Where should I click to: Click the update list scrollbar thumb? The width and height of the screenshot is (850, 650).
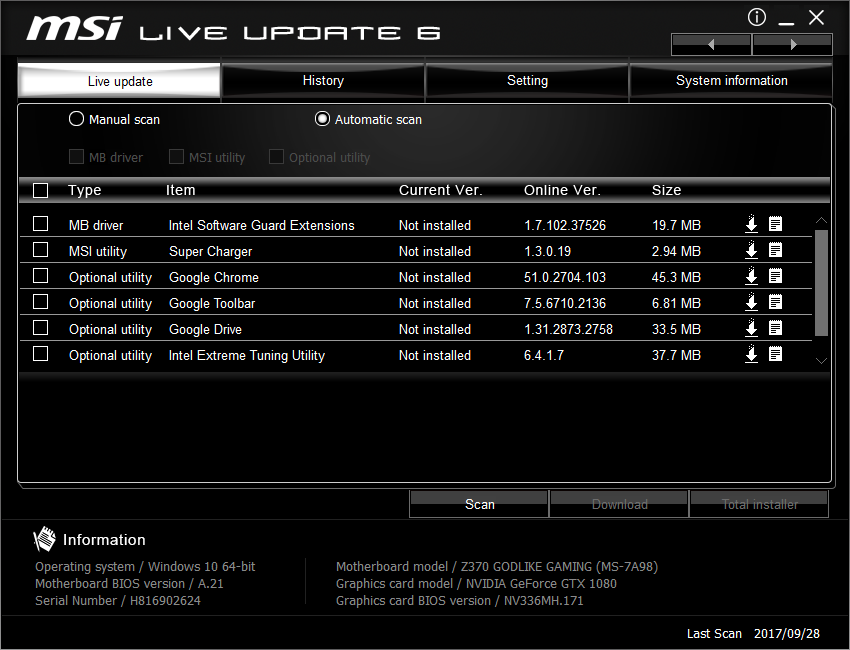point(821,283)
